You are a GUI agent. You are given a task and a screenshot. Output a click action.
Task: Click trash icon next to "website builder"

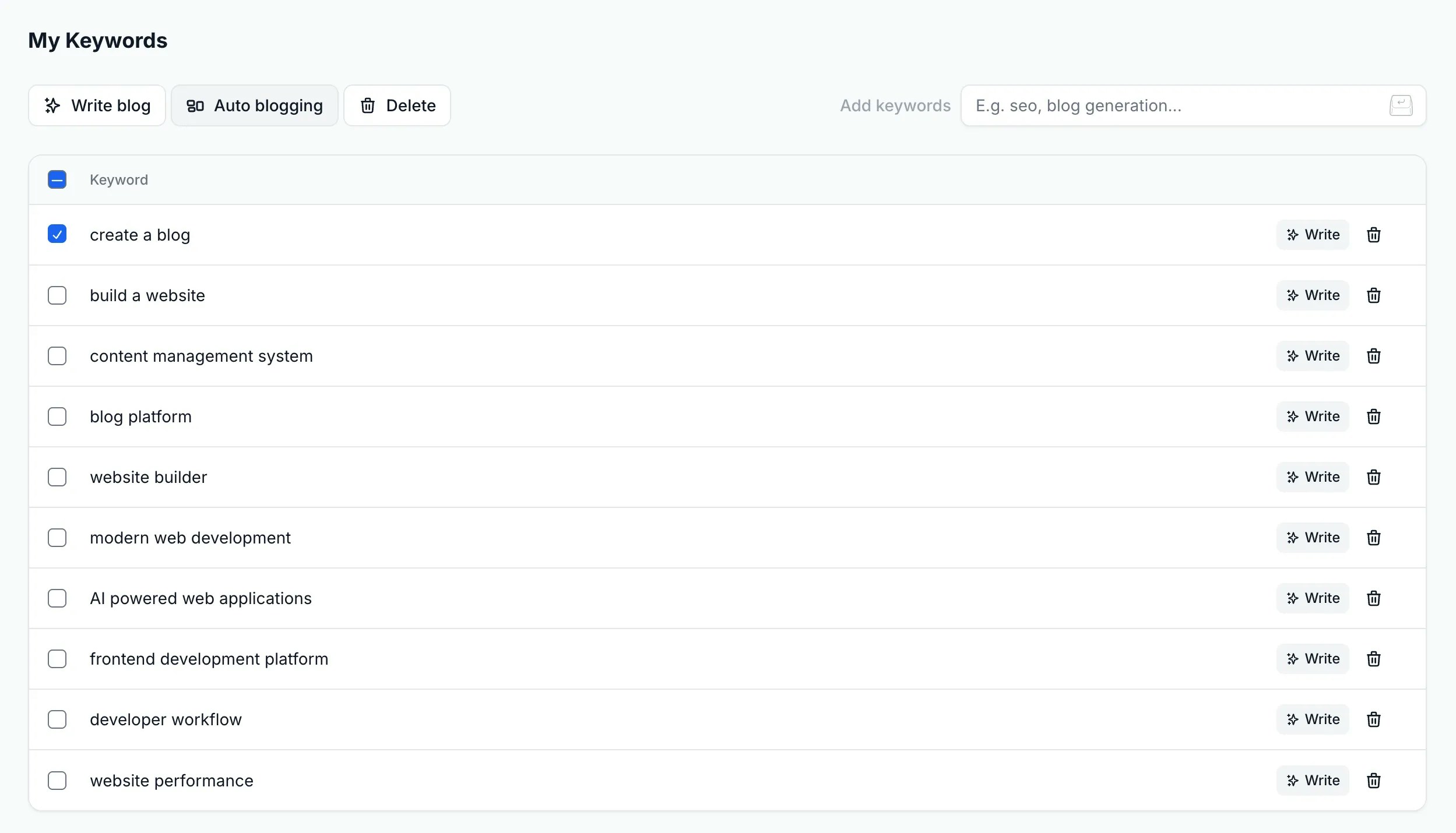coord(1374,477)
